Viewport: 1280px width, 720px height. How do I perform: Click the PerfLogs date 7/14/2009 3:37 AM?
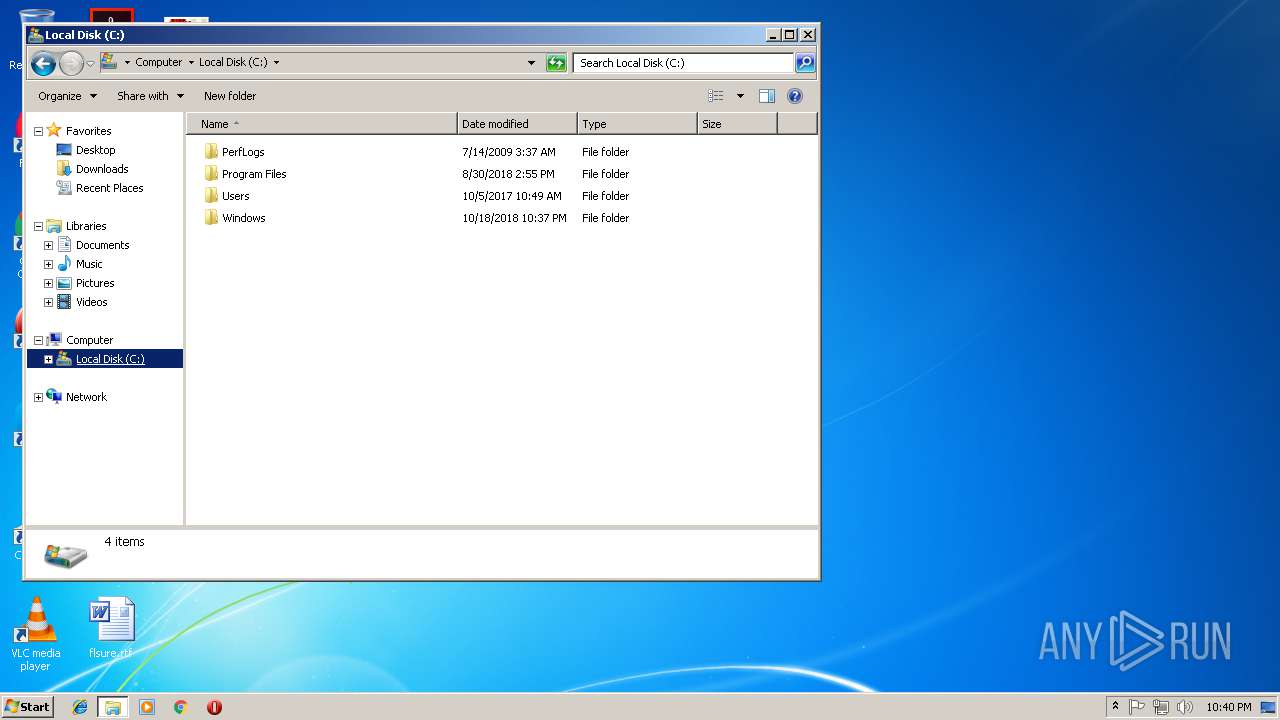508,152
